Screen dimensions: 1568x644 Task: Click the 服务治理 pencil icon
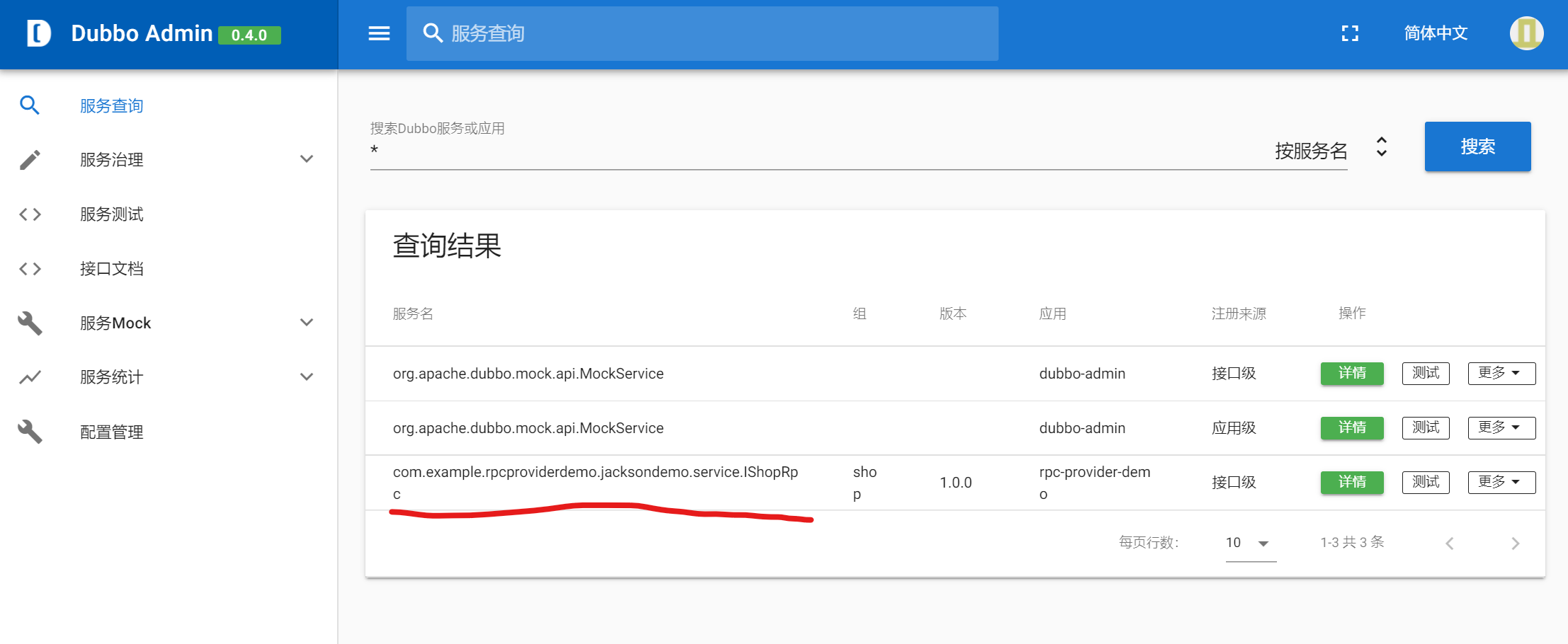click(30, 159)
